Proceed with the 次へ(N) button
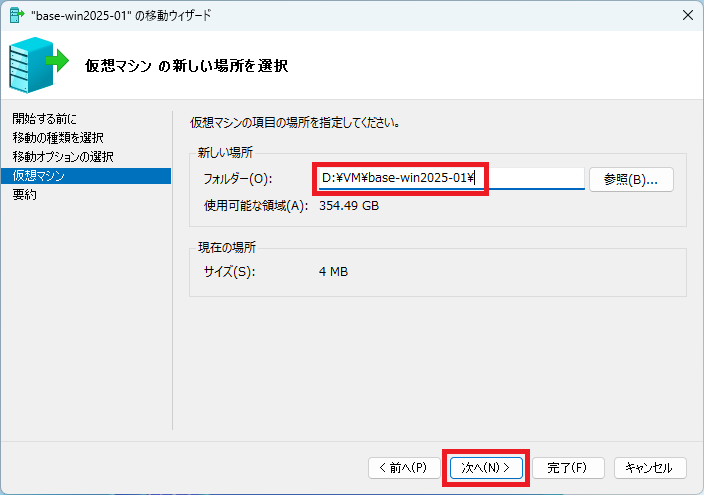Screen dimensions: 704x495 click(486, 468)
